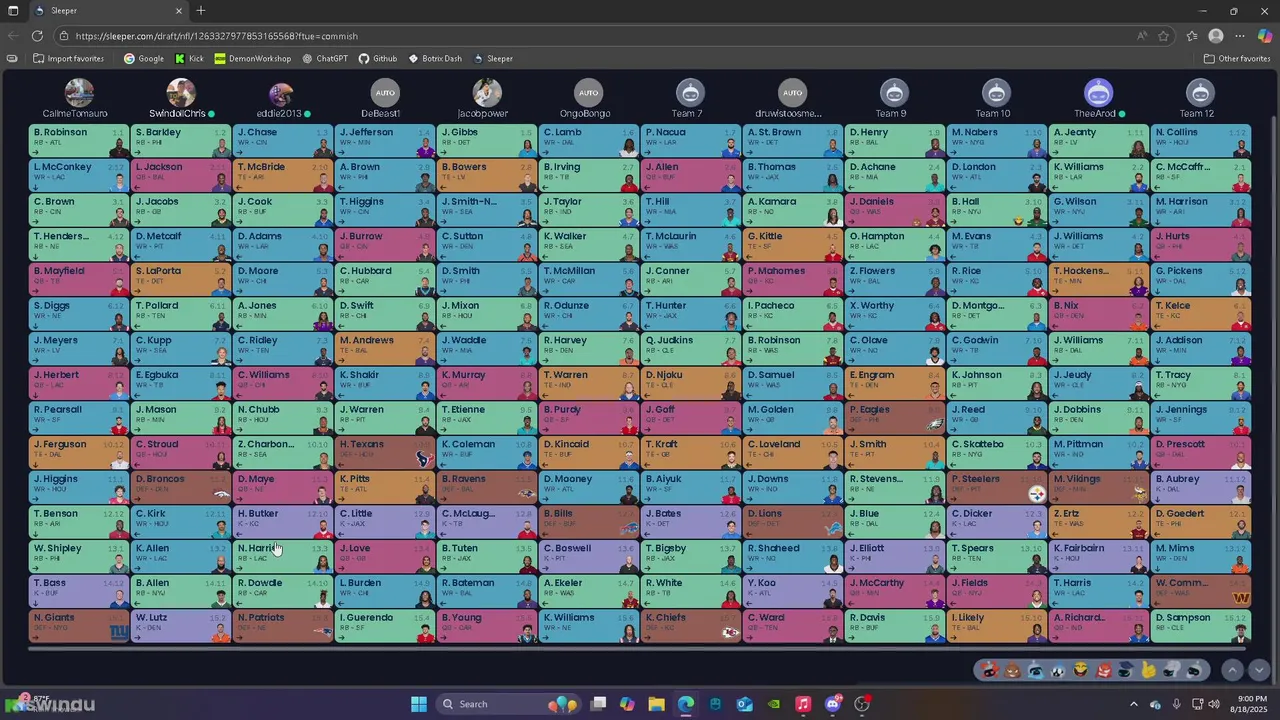Open the J. Chase pick card
The image size is (1280, 720).
(x=282, y=140)
